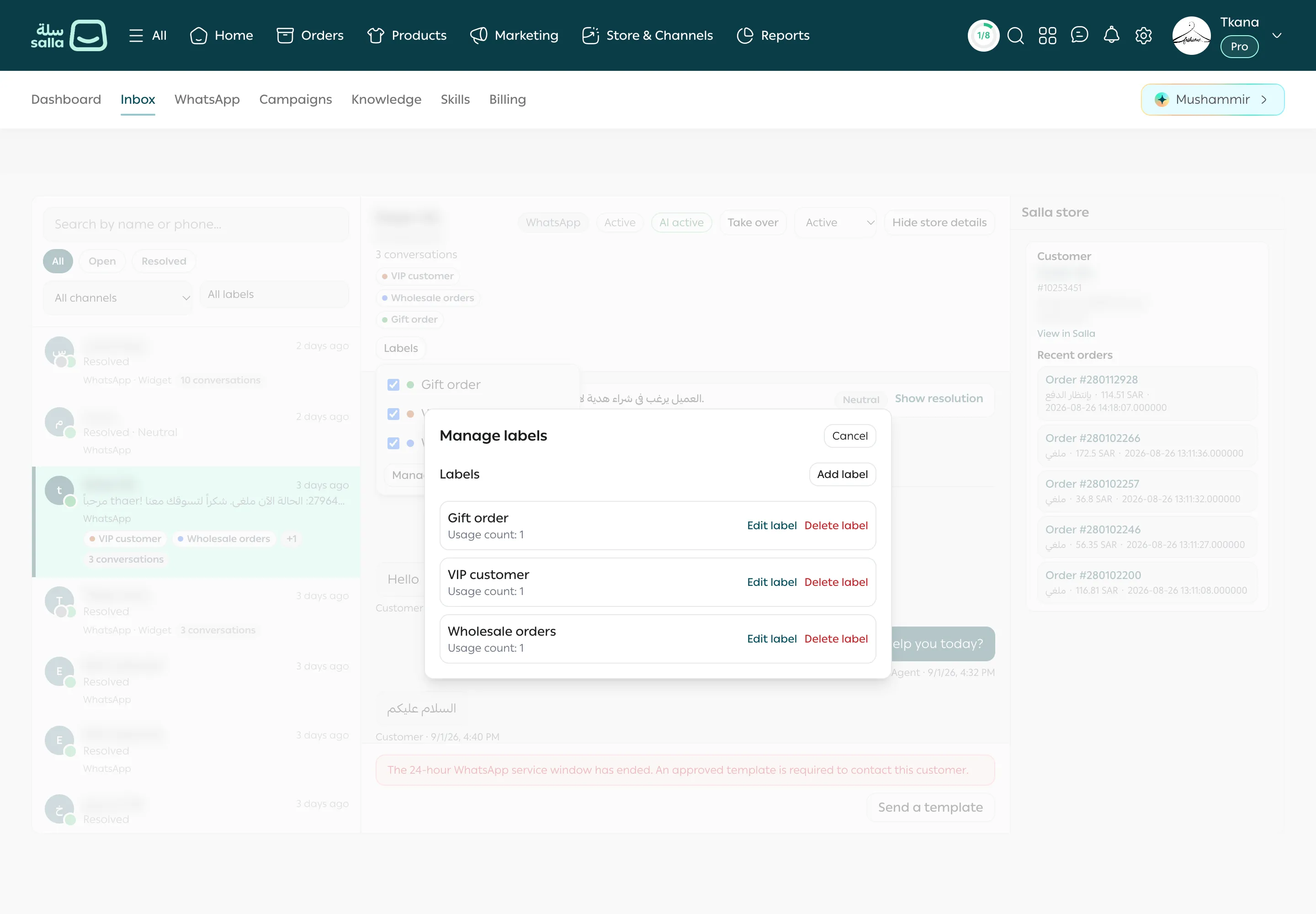Open the apps grid icon
This screenshot has width=1316, height=914.
click(1047, 36)
